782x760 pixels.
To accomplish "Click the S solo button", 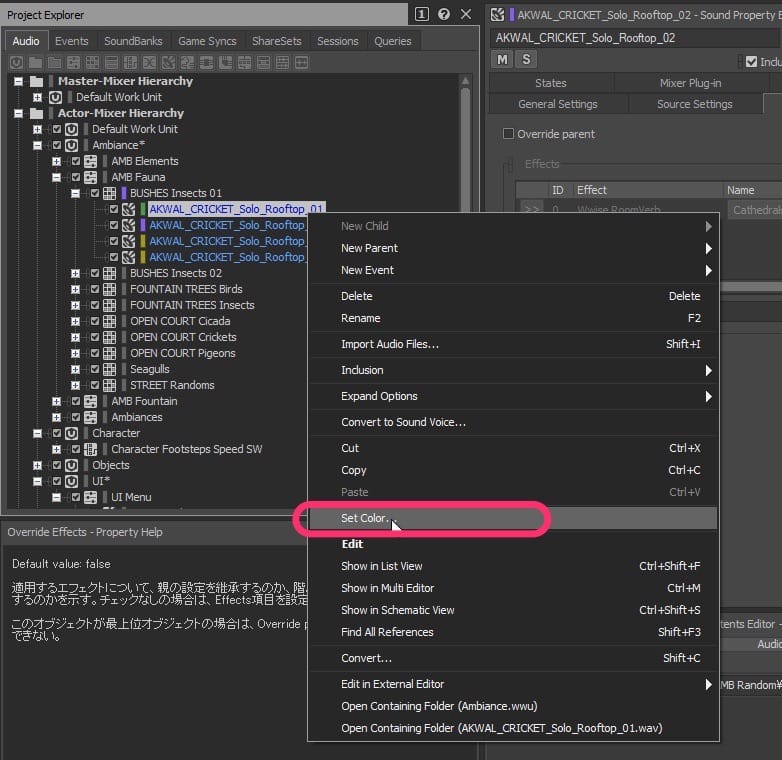I will 526,59.
